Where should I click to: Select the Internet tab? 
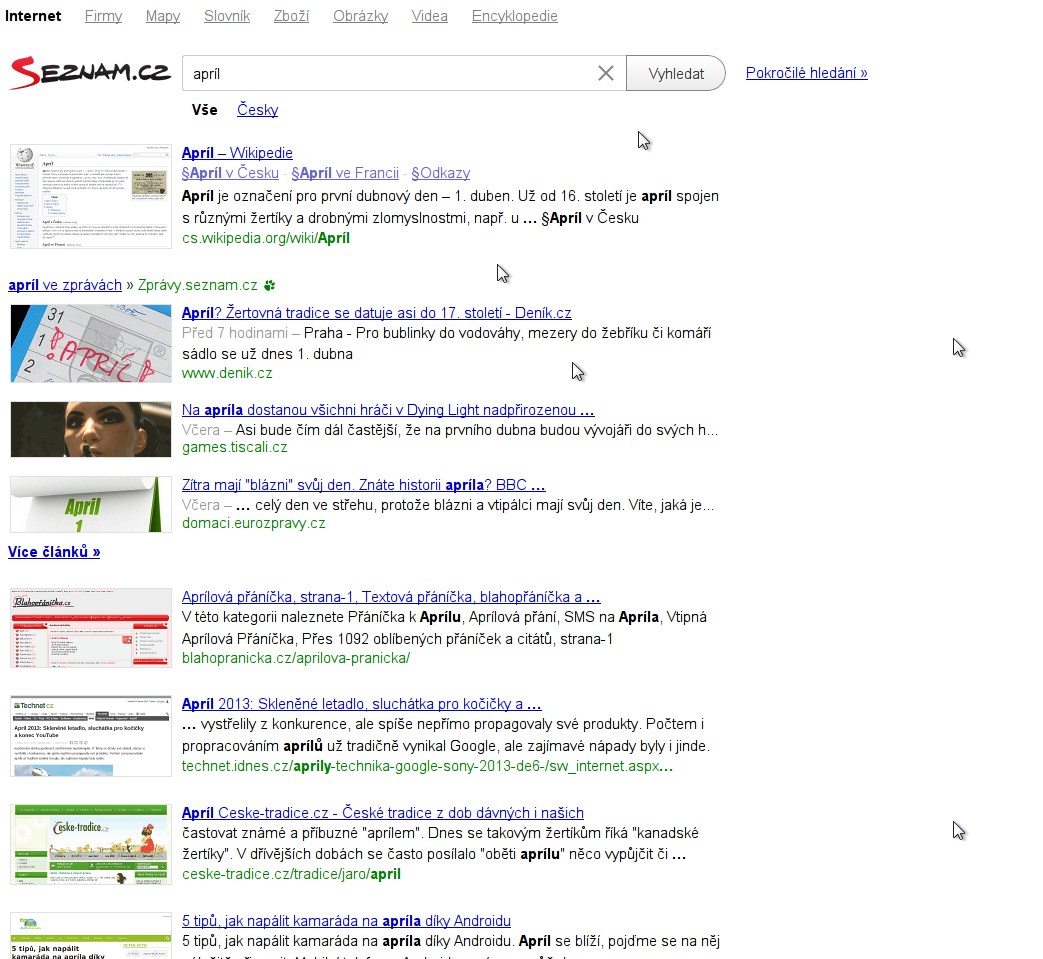click(33, 16)
